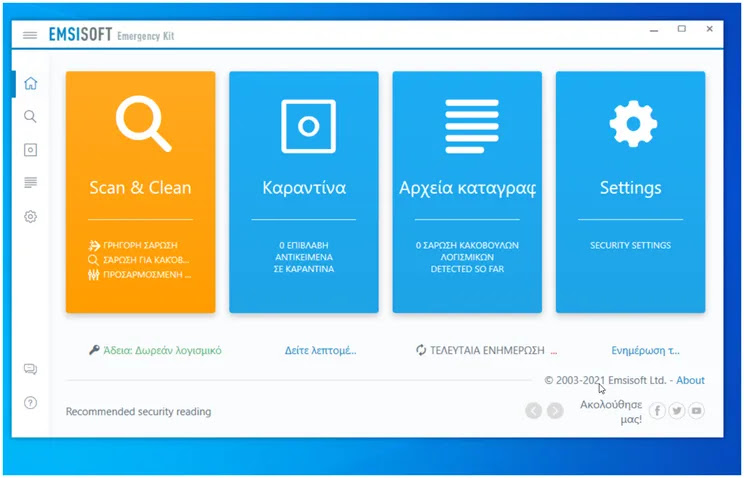This screenshot has width=744, height=478.
Task: Close the Emsisoft Emergency Kit window
Action: (x=710, y=29)
